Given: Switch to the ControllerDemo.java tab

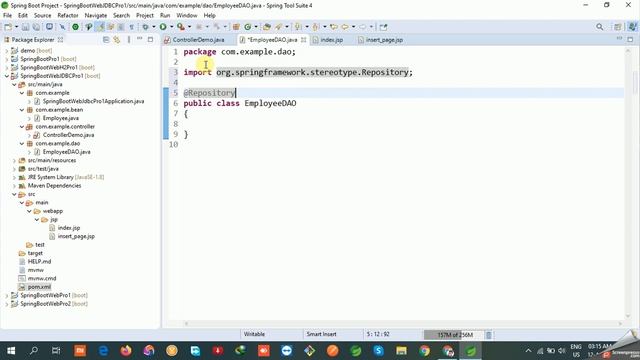Looking at the screenshot, I should tap(198, 40).
